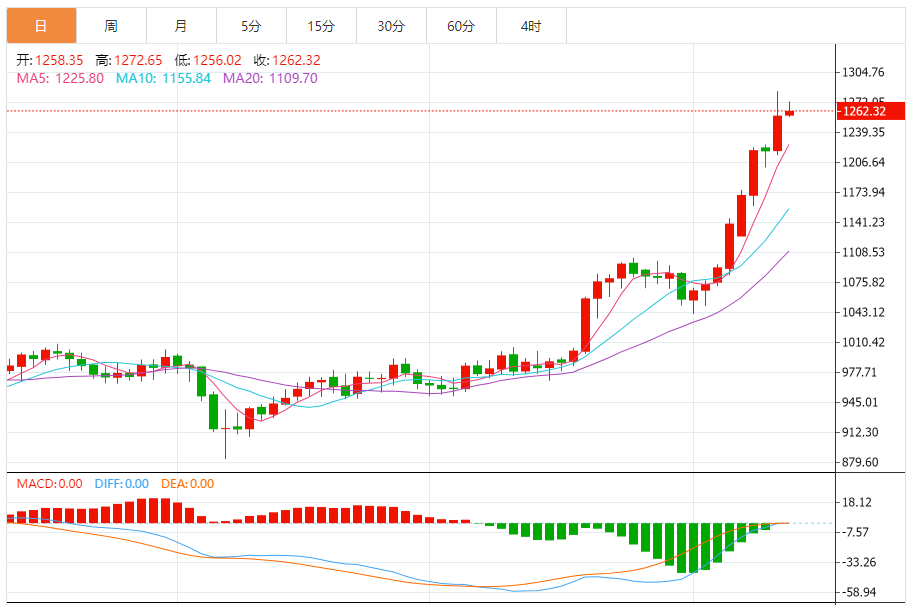910x605 pixels.
Task: Open the 15分 timeframe tab
Action: click(321, 26)
